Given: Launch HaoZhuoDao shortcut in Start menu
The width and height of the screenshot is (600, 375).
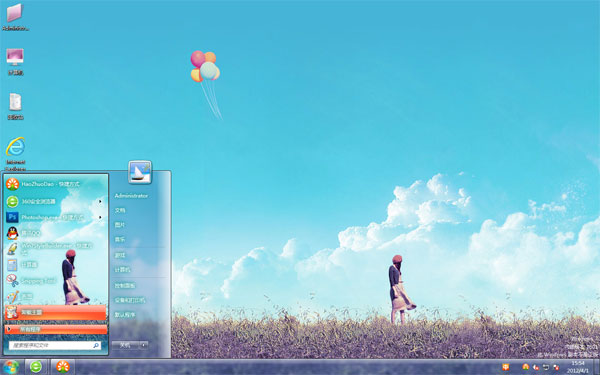Looking at the screenshot, I should click(x=56, y=184).
